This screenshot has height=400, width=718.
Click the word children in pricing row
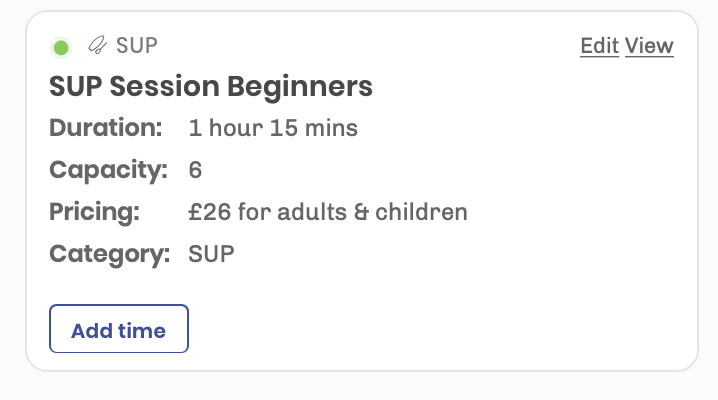pos(421,212)
